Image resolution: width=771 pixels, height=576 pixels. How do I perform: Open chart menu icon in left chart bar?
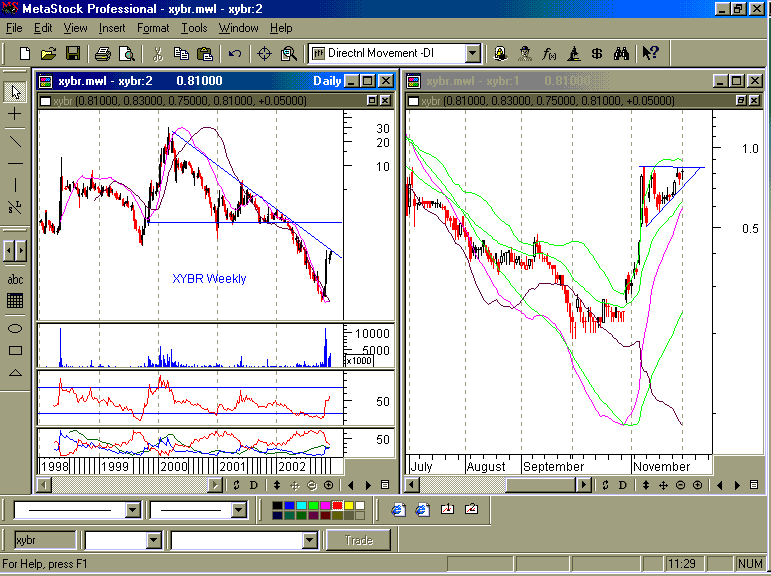[385, 485]
